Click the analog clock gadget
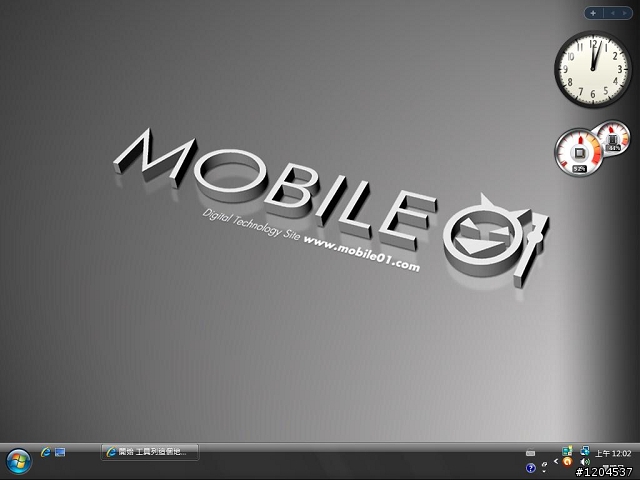This screenshot has height=480, width=640. coord(593,69)
